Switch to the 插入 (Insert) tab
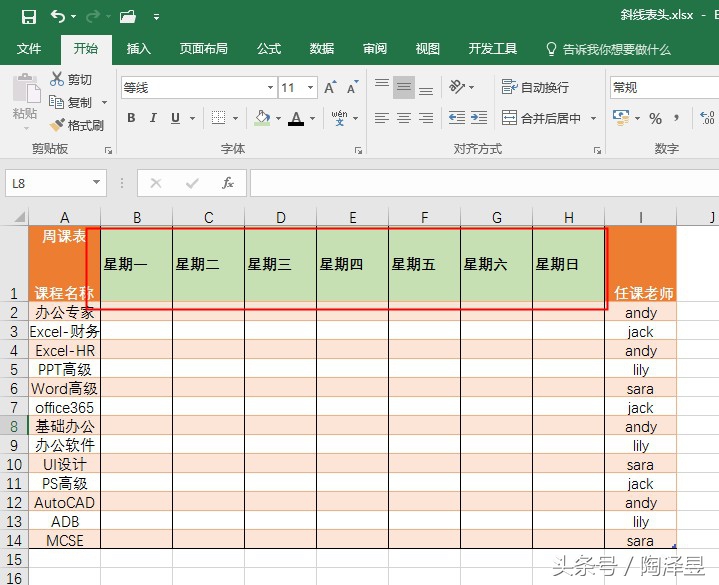719x585 pixels. coord(138,49)
